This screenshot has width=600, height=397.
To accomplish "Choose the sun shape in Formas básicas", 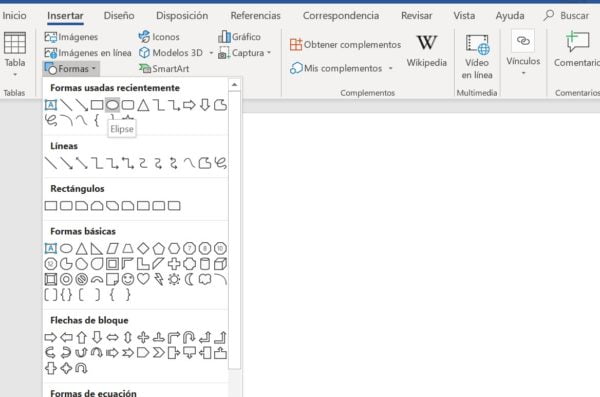I will click(x=174, y=279).
